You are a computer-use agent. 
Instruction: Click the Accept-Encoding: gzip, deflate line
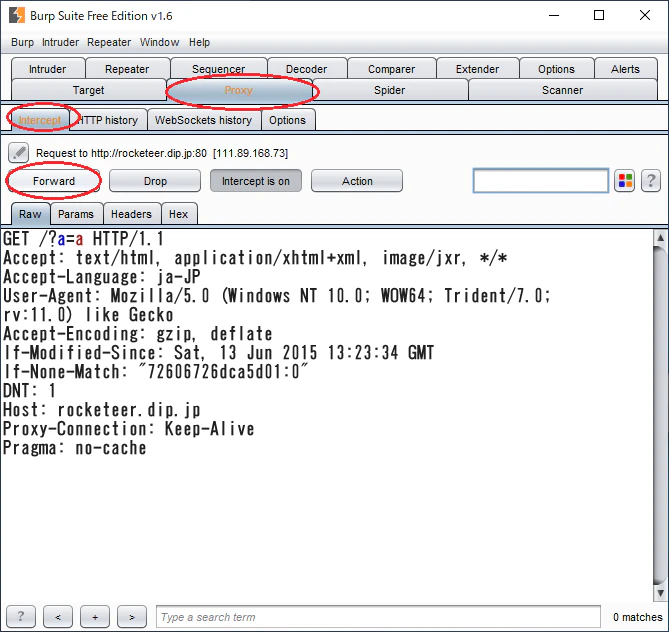click(138, 334)
